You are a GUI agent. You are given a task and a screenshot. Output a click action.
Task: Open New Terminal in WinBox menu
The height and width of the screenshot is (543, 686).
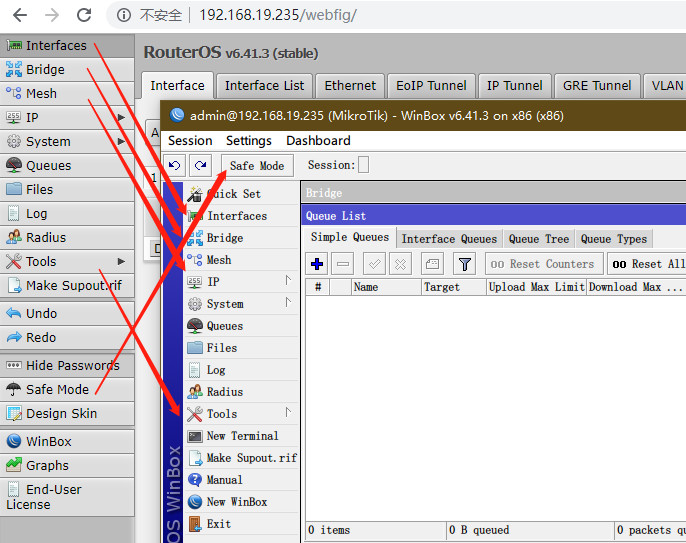(242, 436)
